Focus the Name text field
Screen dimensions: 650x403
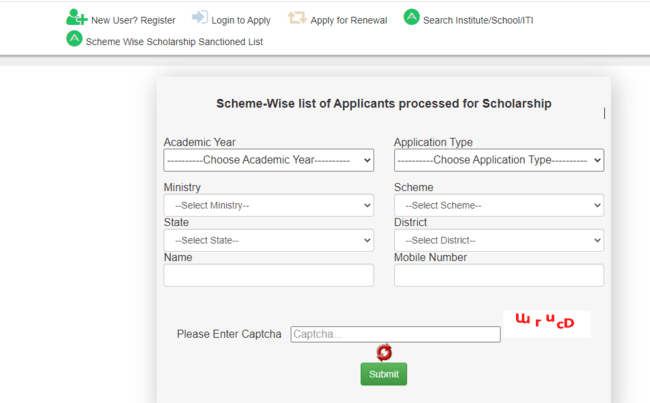point(268,275)
